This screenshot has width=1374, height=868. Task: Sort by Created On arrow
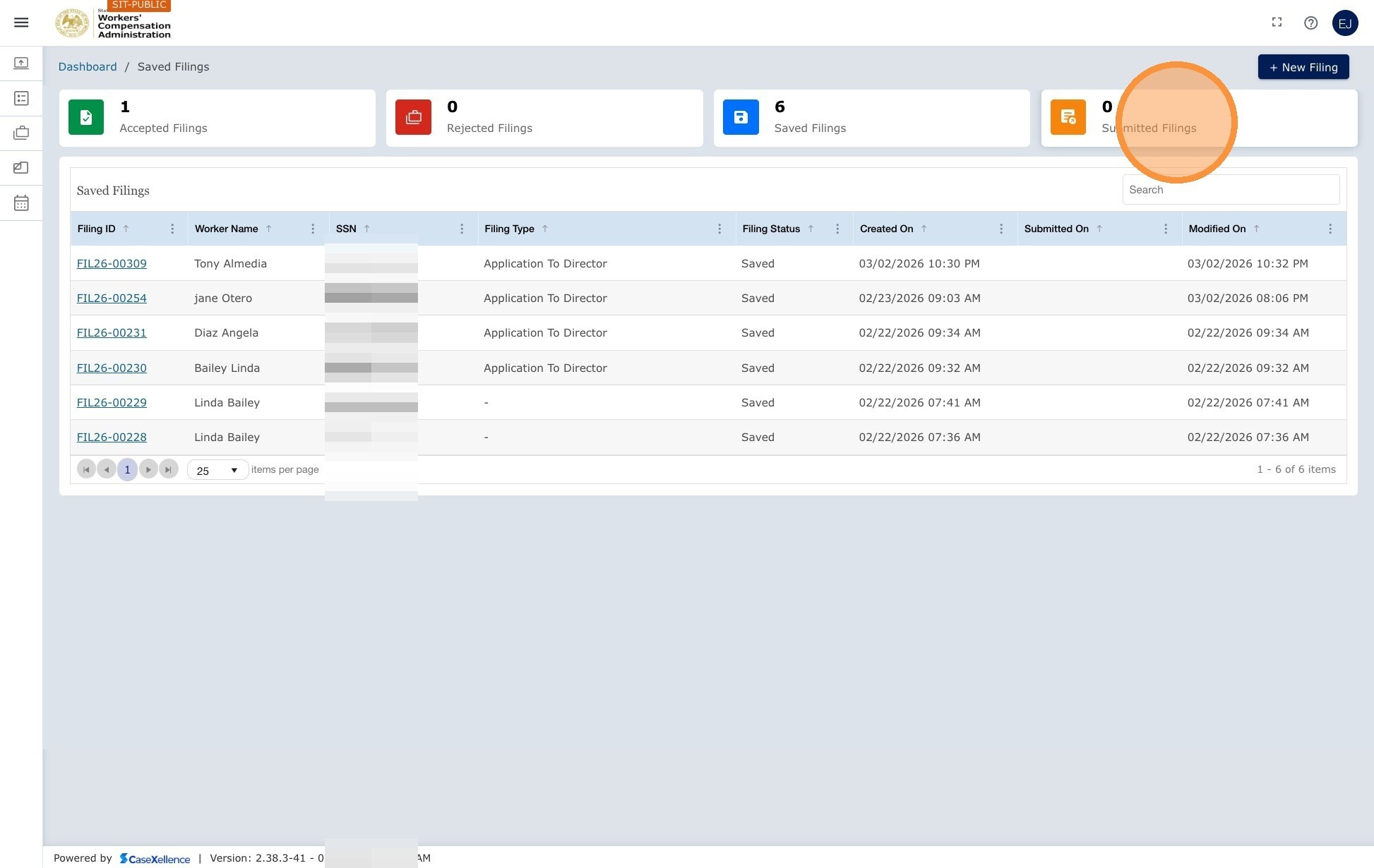point(924,229)
